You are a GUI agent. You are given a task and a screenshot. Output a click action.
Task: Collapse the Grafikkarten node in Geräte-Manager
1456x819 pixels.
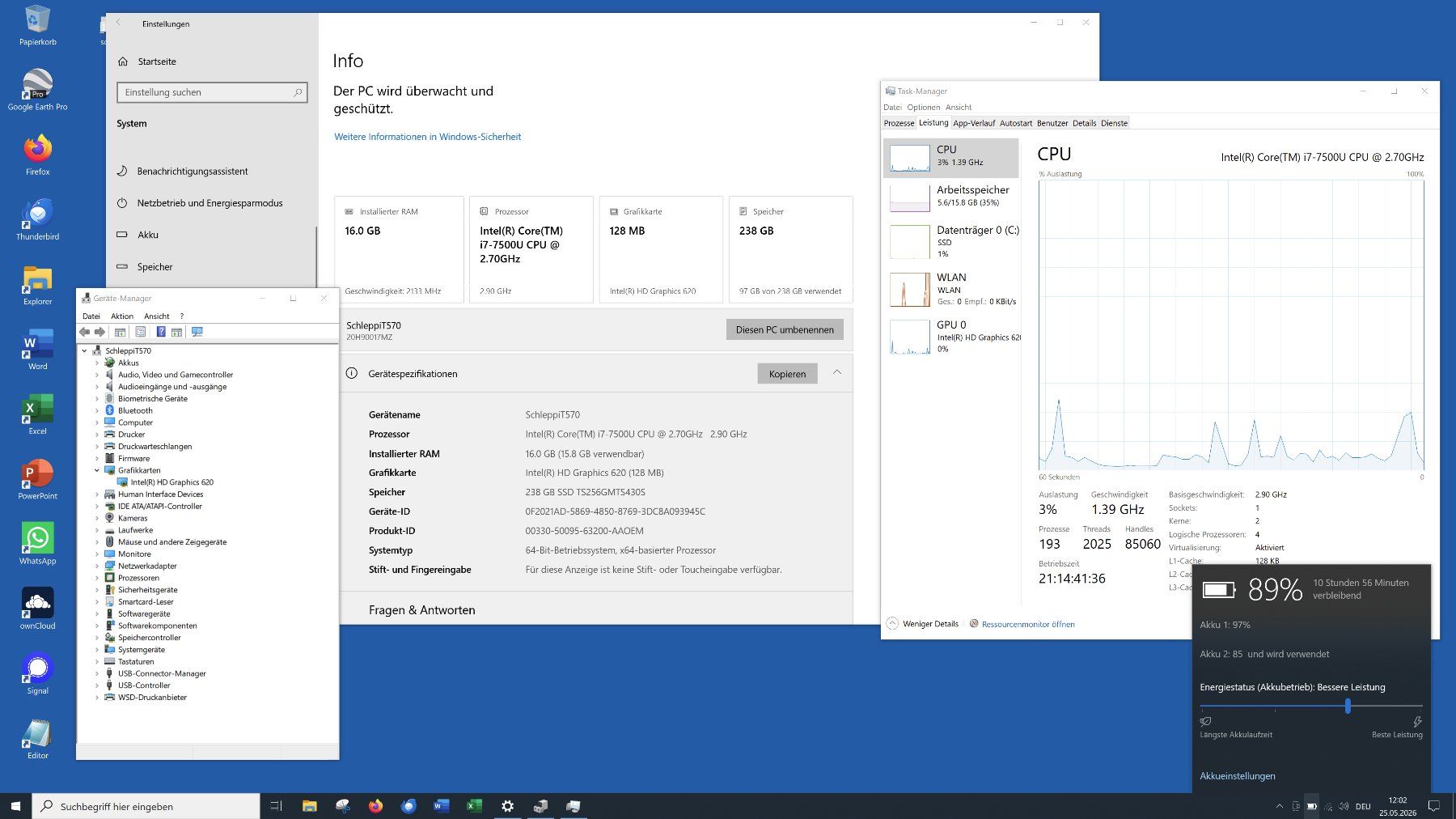(x=97, y=470)
